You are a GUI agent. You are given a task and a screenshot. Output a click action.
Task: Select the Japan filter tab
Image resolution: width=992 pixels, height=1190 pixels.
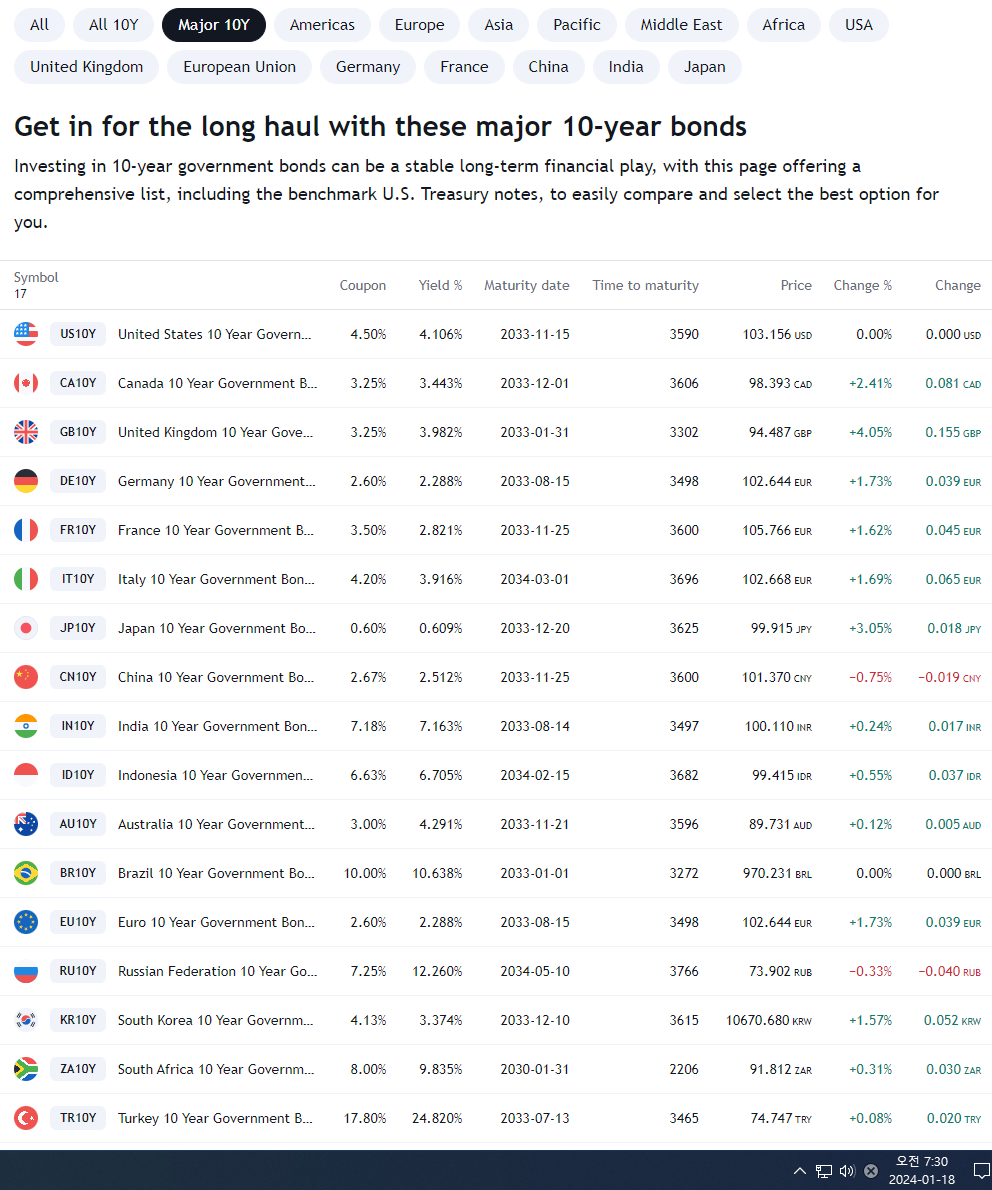[x=704, y=67]
